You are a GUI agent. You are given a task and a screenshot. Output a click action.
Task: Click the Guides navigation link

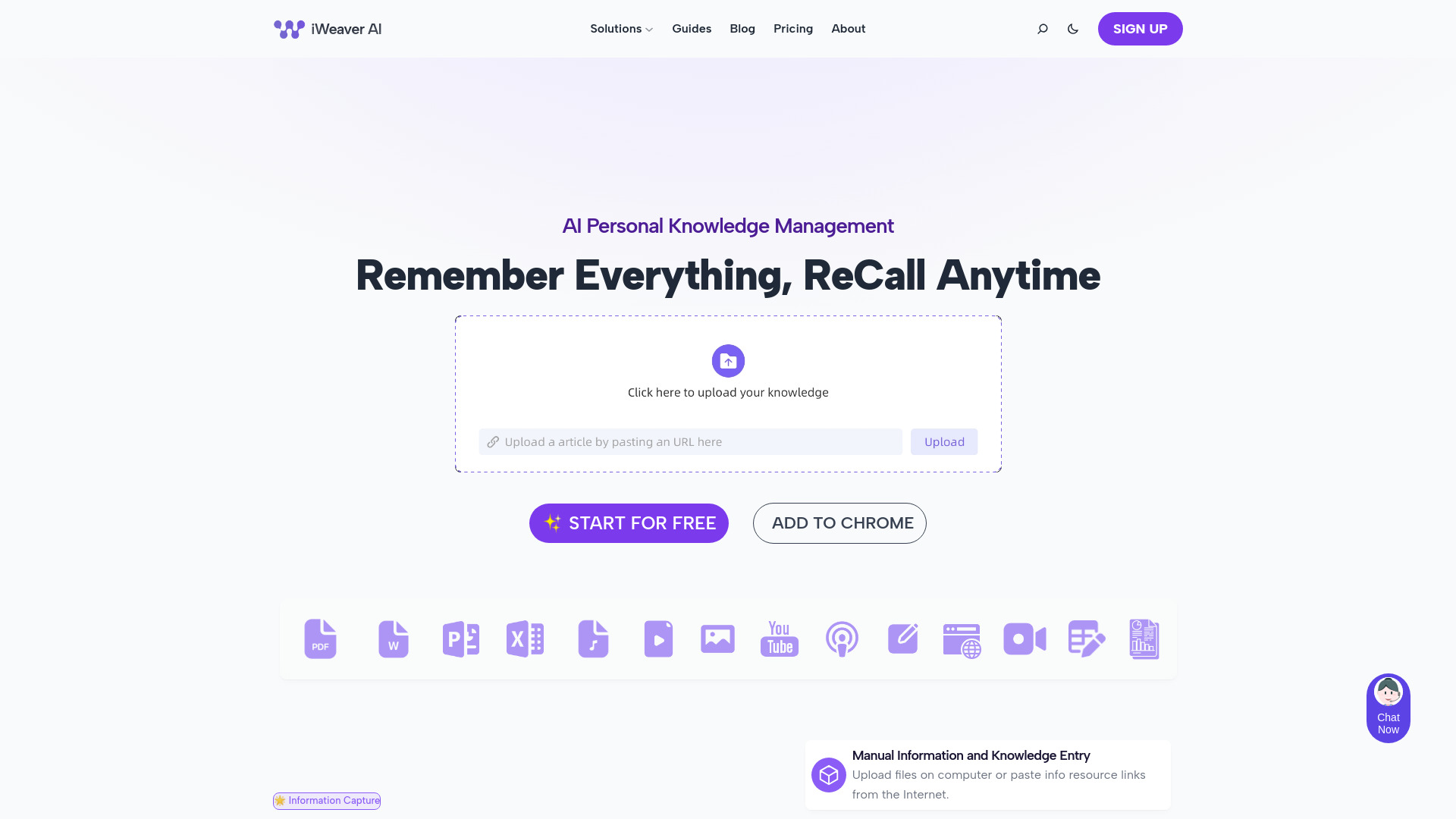691,29
